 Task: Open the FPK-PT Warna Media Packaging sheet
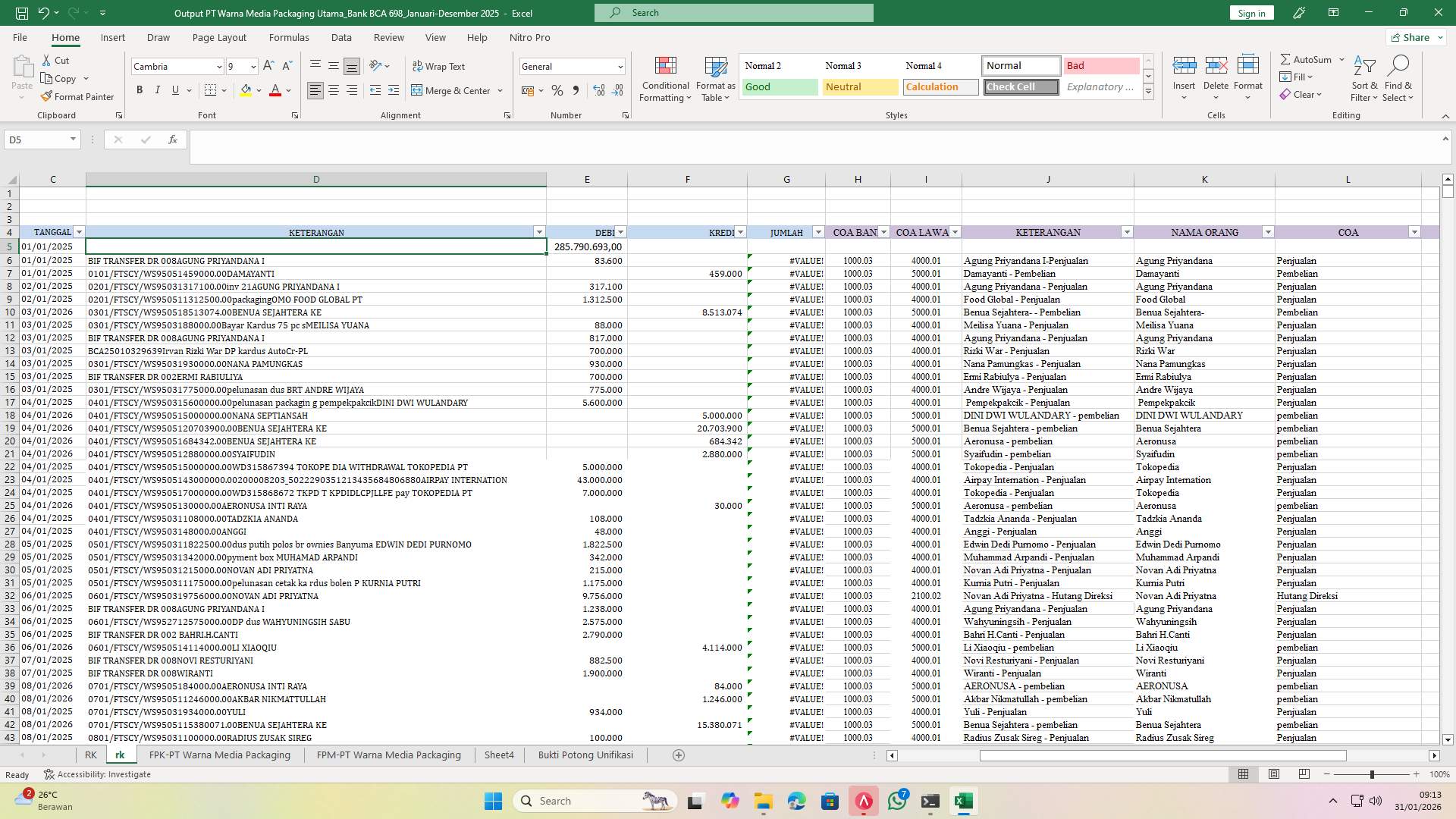coord(219,755)
